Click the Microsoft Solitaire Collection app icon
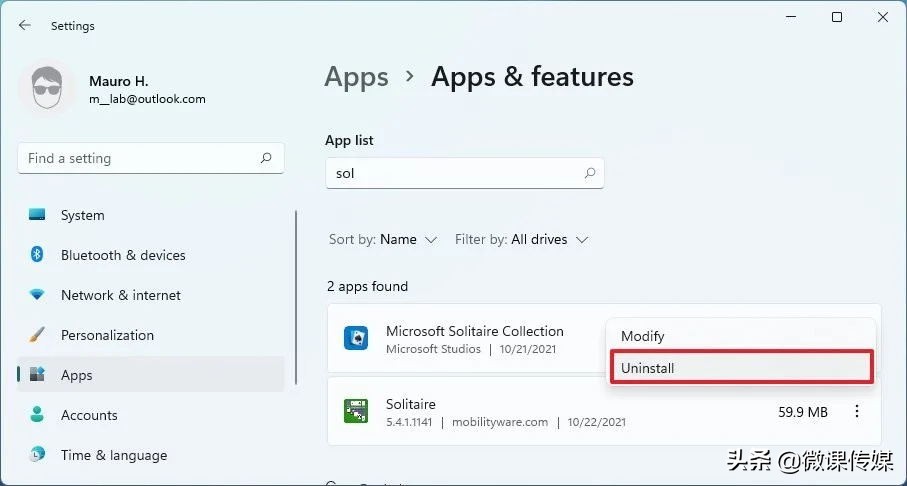The height and width of the screenshot is (486, 907). [x=356, y=338]
